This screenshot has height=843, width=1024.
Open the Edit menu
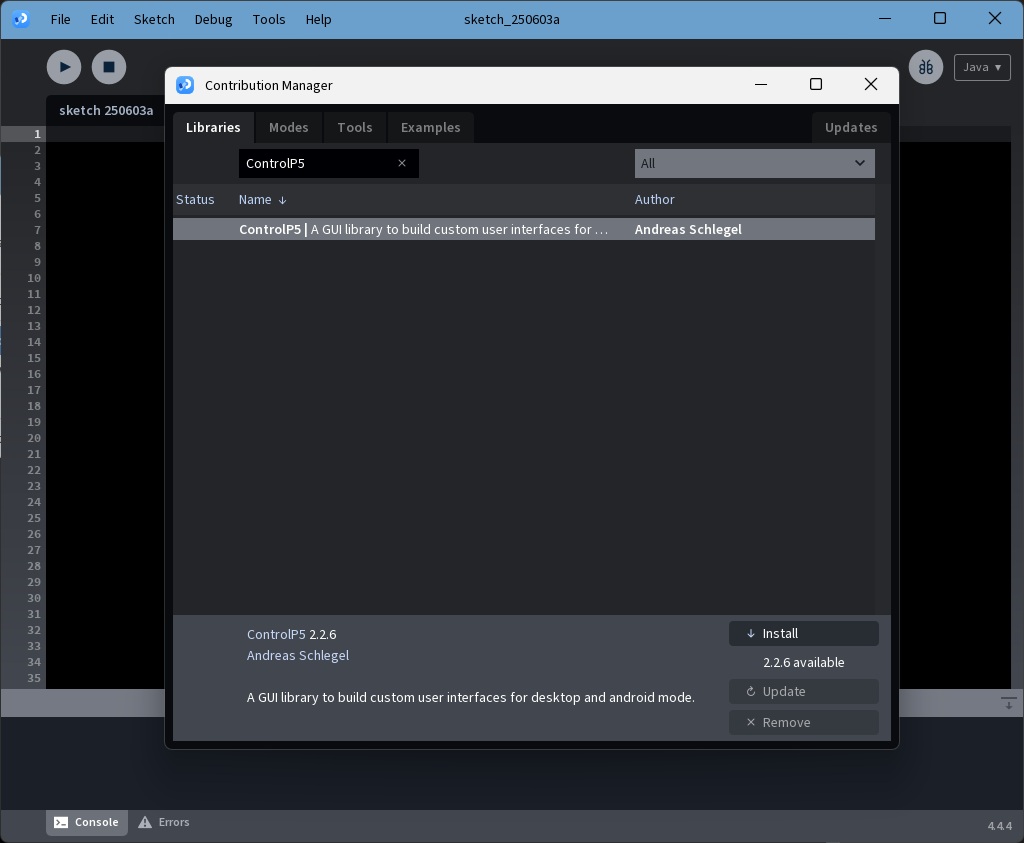[x=102, y=20]
